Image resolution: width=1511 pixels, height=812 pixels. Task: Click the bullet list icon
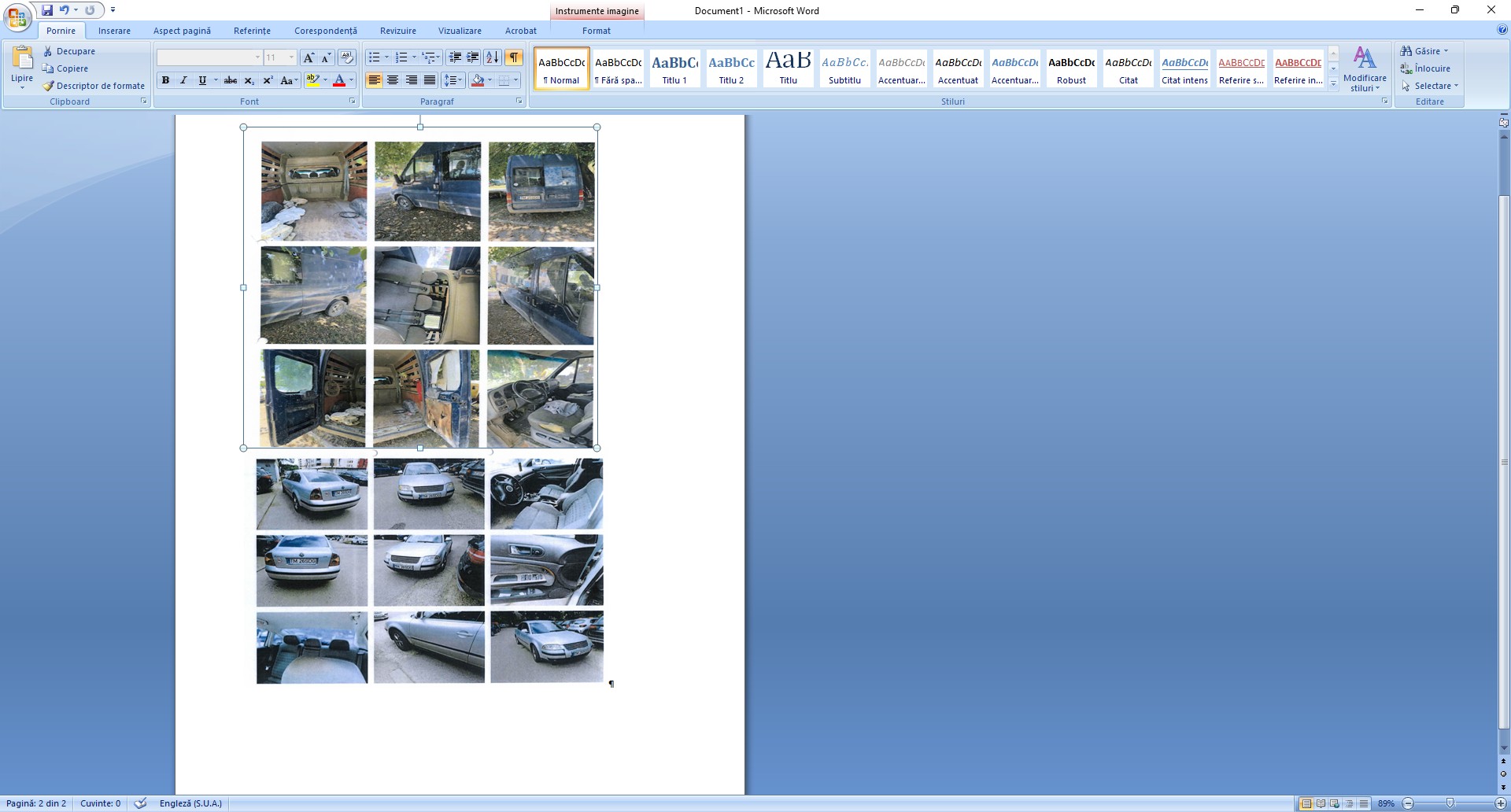pos(375,57)
